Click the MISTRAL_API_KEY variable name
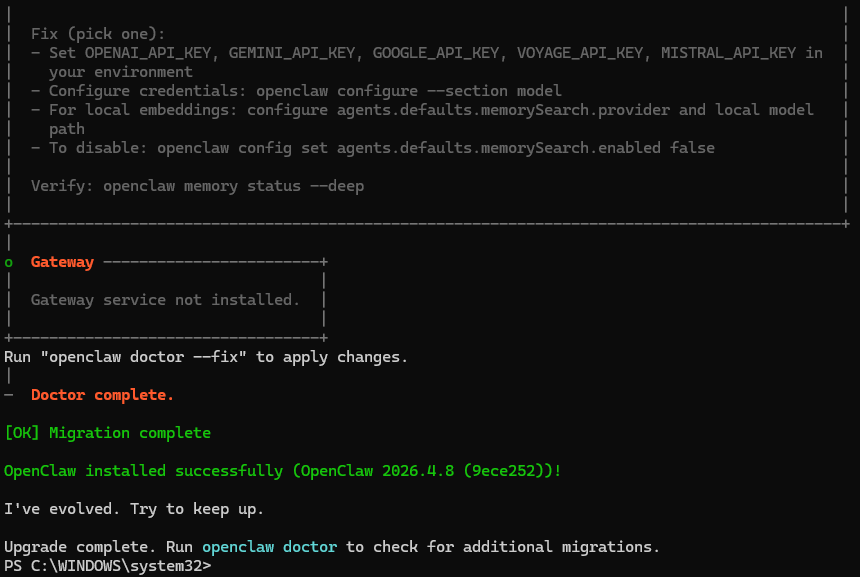The width and height of the screenshot is (860, 577). click(728, 53)
